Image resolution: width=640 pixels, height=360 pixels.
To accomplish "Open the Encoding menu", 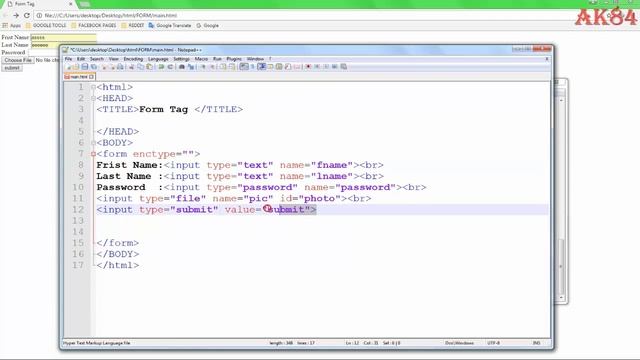I will [x=133, y=59].
